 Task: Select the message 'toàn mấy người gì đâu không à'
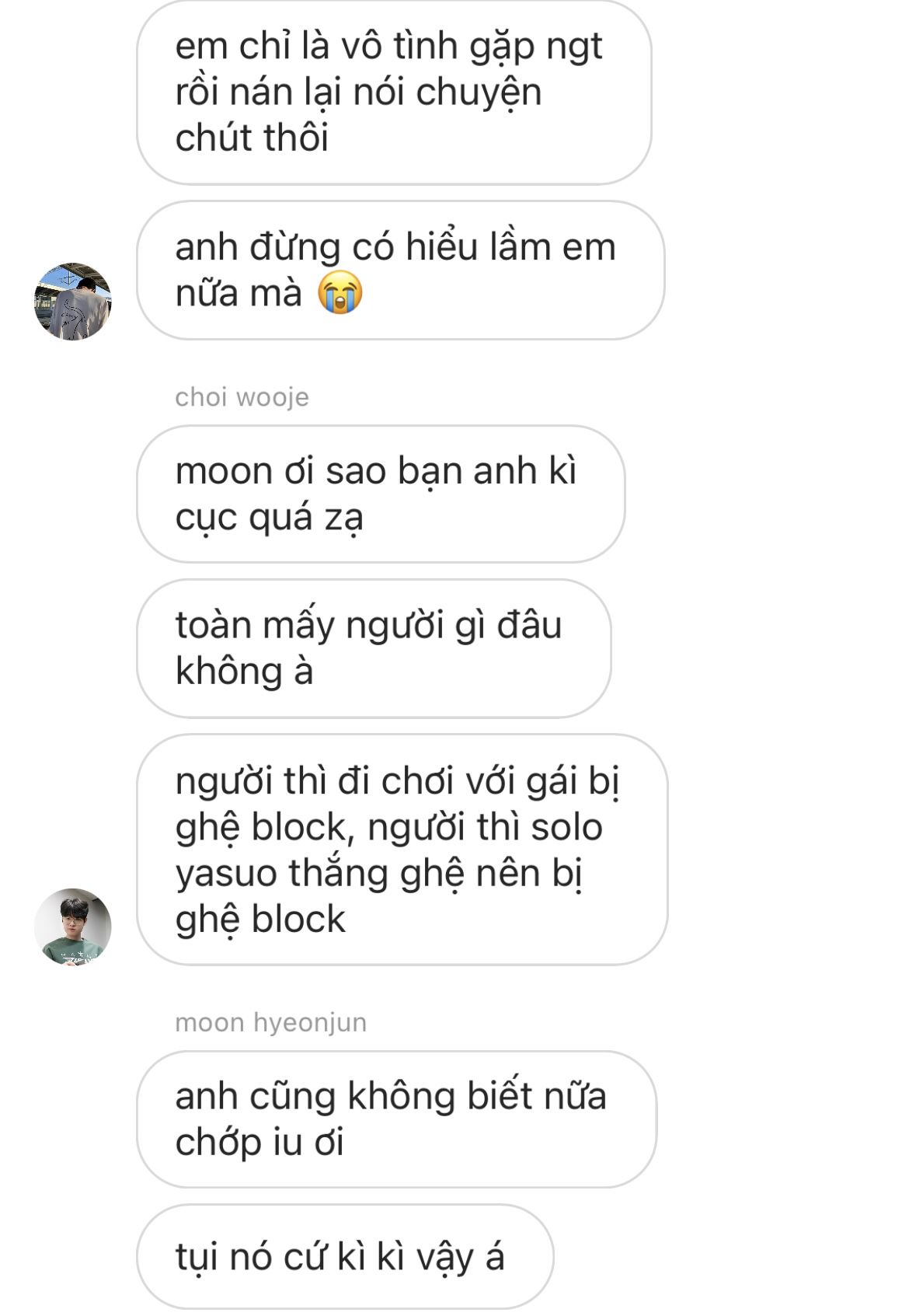(x=374, y=648)
